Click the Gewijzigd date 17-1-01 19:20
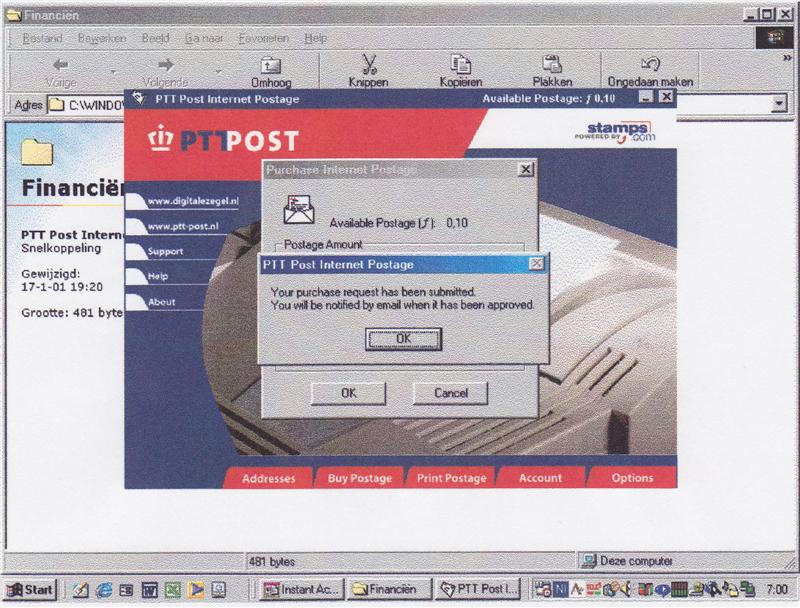Screen dimensions: 800x608 (x=62, y=287)
